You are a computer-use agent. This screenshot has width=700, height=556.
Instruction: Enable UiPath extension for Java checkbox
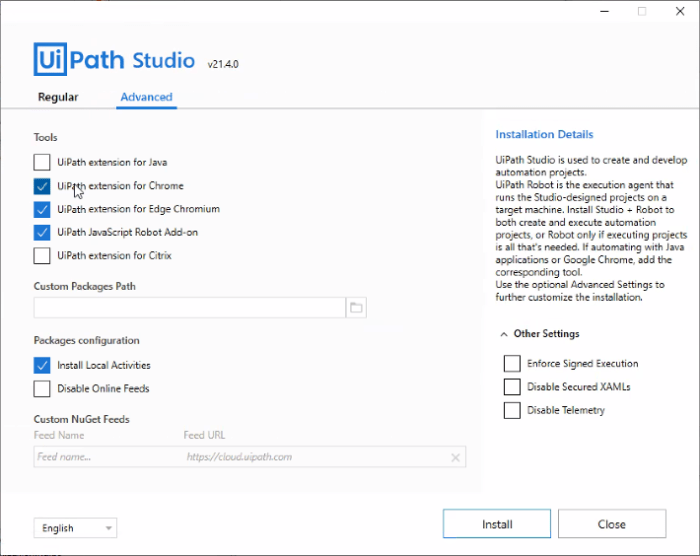pyautogui.click(x=42, y=162)
